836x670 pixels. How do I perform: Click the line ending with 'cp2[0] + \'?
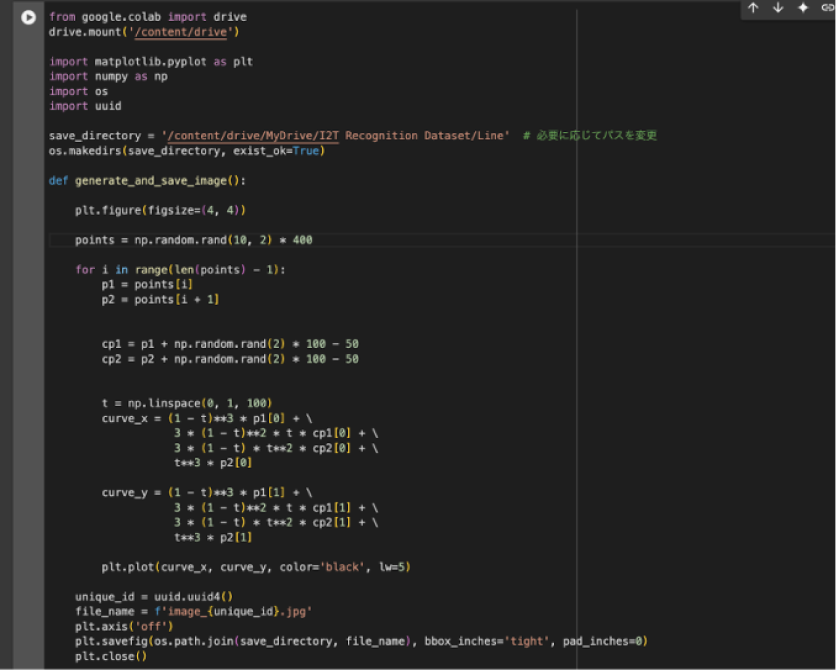(x=276, y=448)
